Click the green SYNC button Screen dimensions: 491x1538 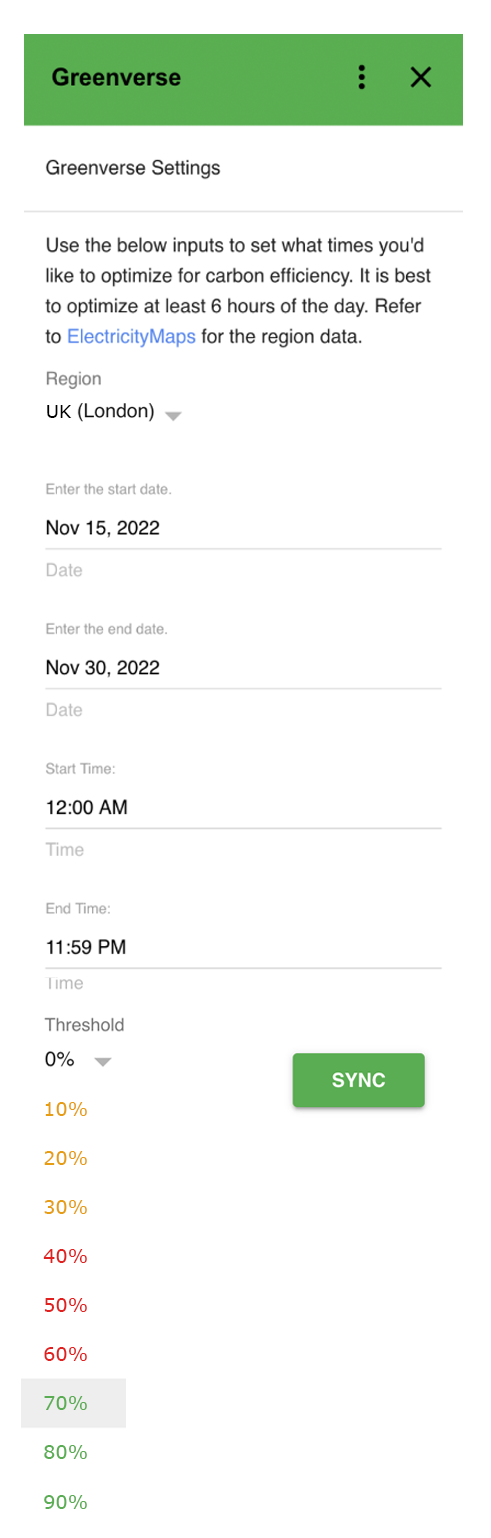tap(359, 1080)
